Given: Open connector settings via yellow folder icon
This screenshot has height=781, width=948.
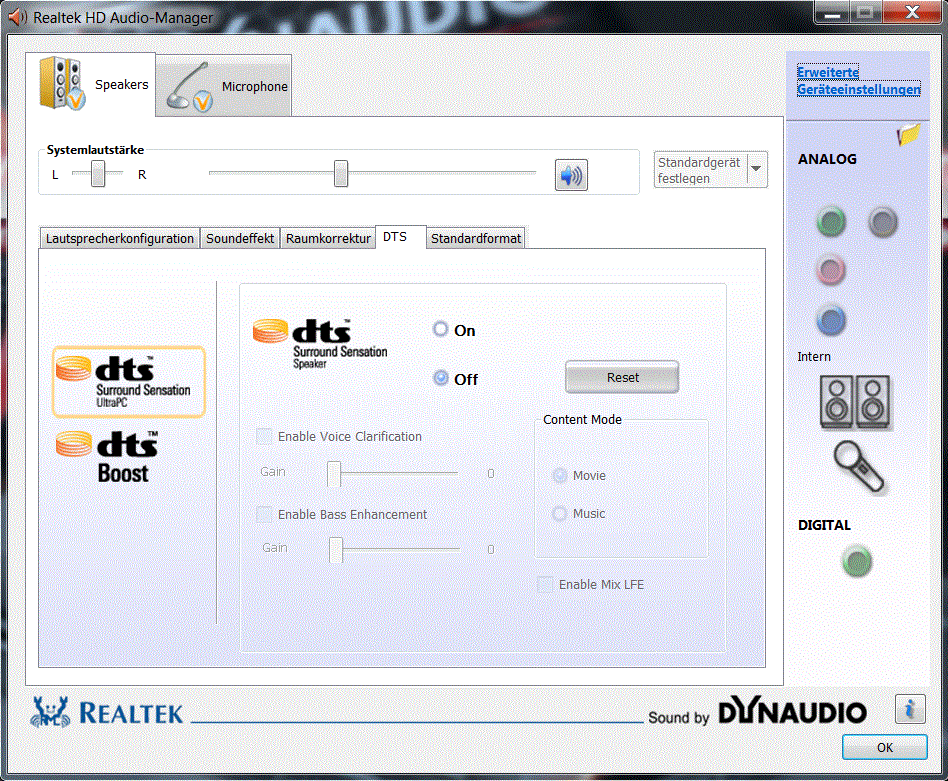Looking at the screenshot, I should coord(907,134).
